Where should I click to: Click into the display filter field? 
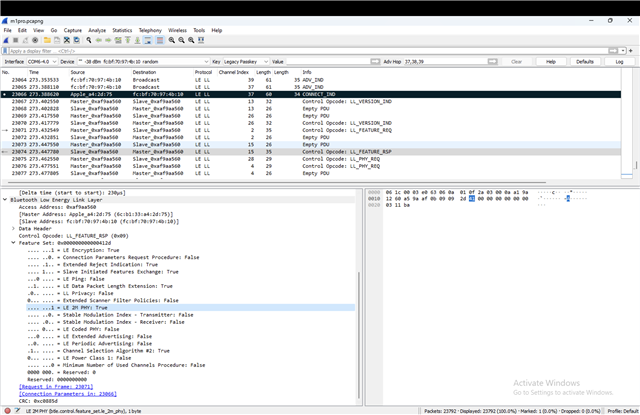308,51
